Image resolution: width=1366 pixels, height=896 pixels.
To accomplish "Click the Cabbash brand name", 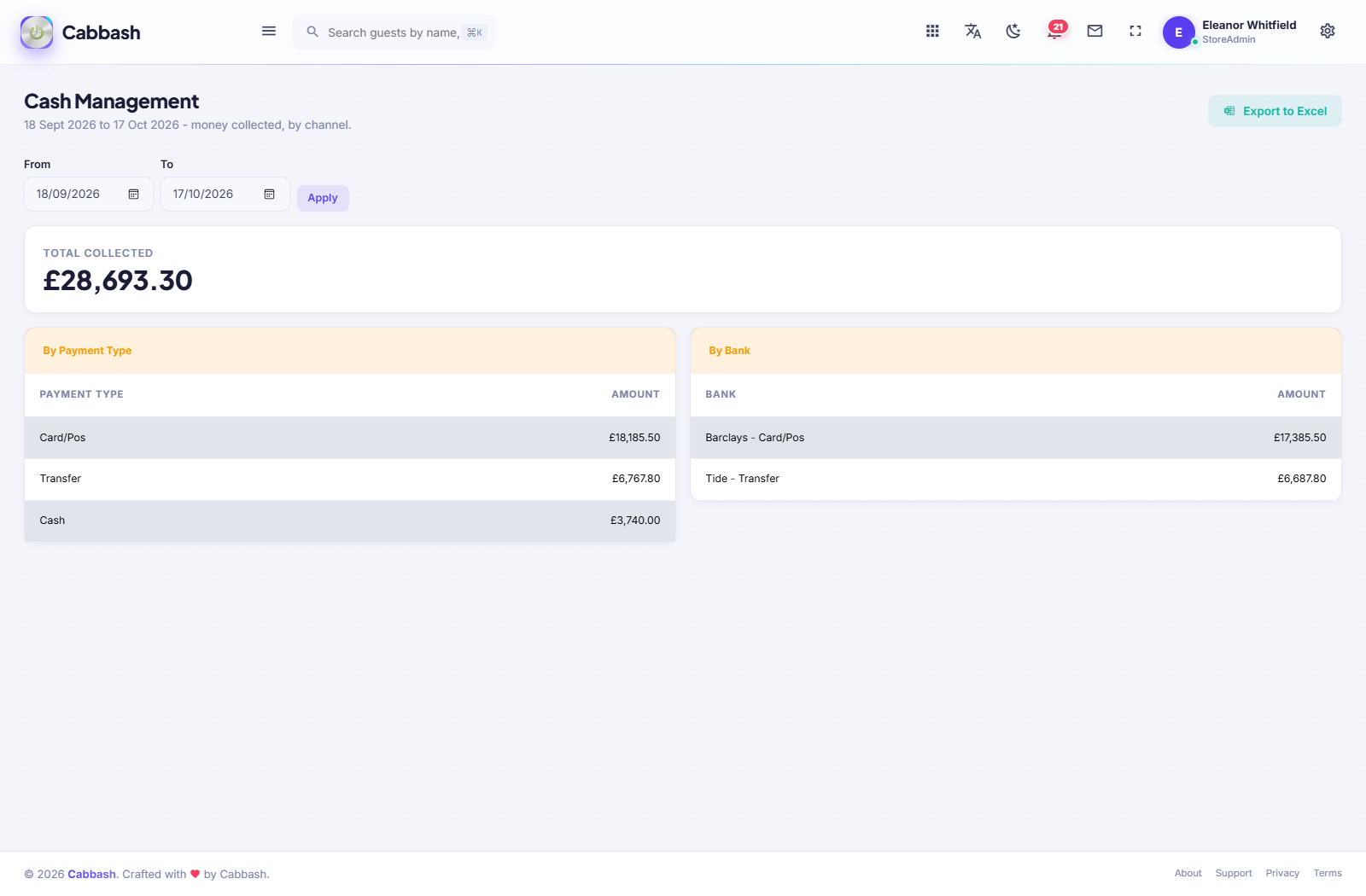I will click(101, 32).
